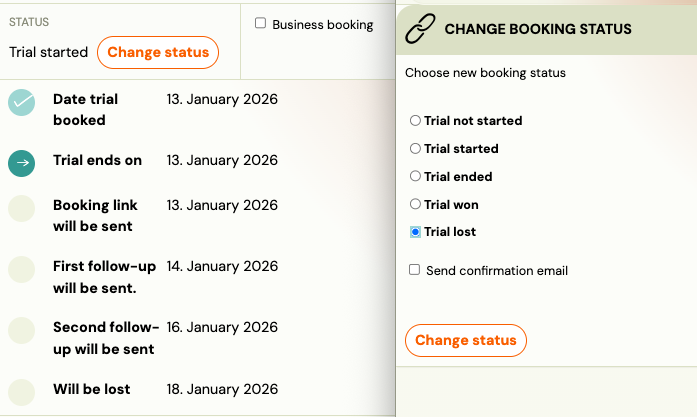Select the Trial lost radio button
This screenshot has height=417, width=697.
pyautogui.click(x=416, y=232)
